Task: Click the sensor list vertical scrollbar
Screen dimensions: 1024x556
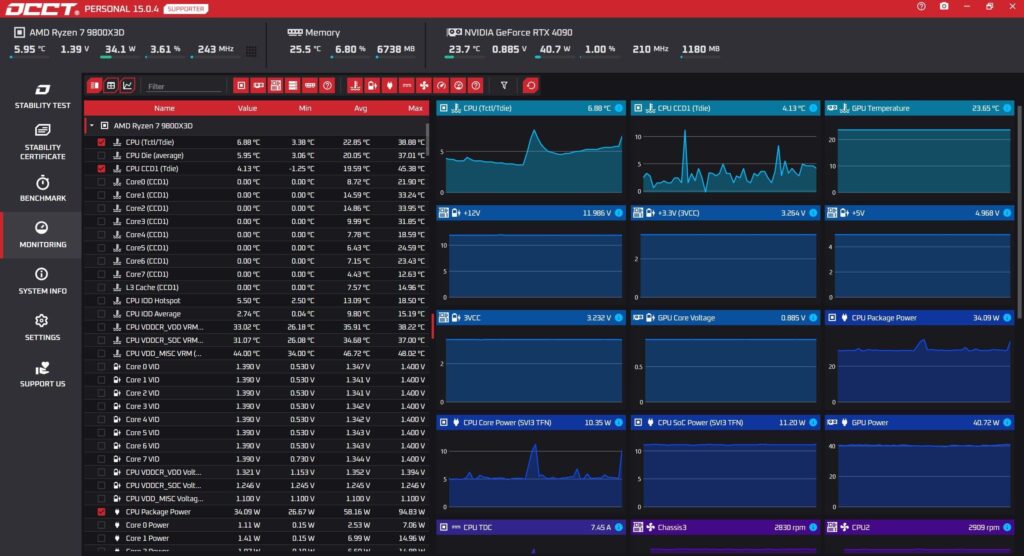Action: pos(428,140)
